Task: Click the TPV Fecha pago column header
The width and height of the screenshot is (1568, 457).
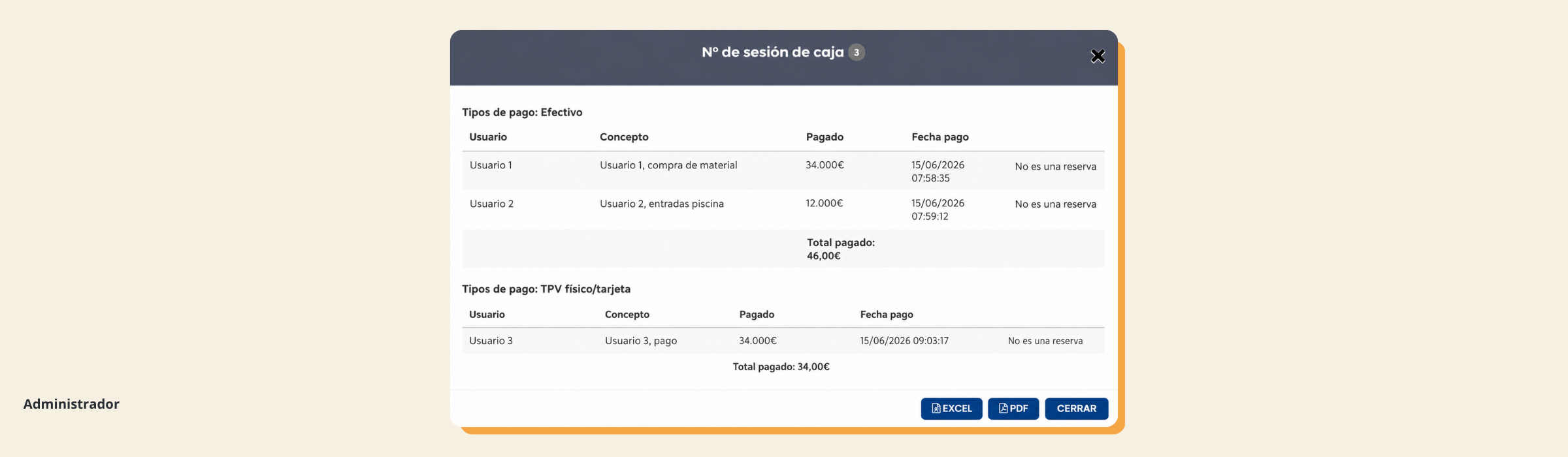Action: click(x=887, y=315)
